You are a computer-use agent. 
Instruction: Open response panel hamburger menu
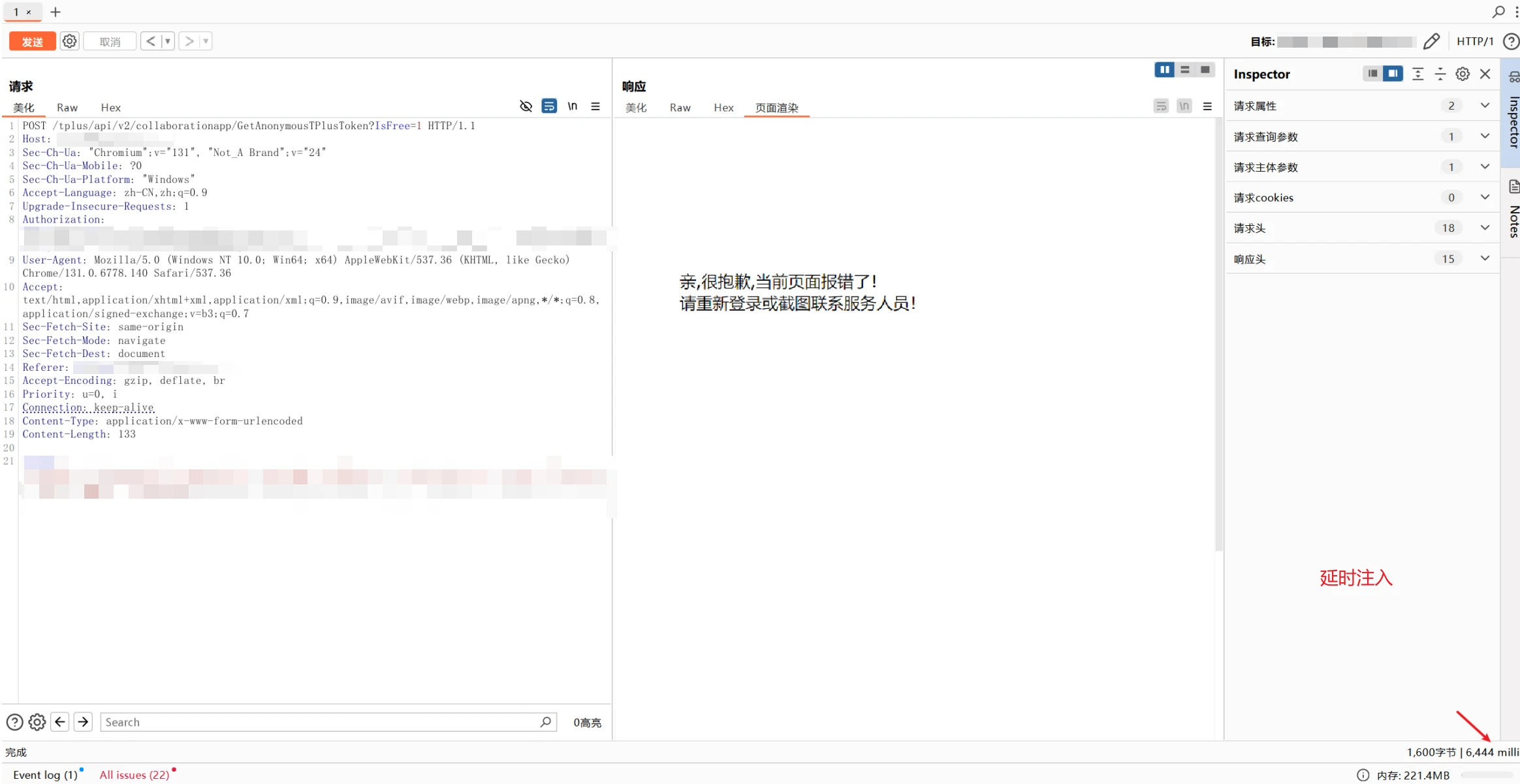tap(1207, 106)
